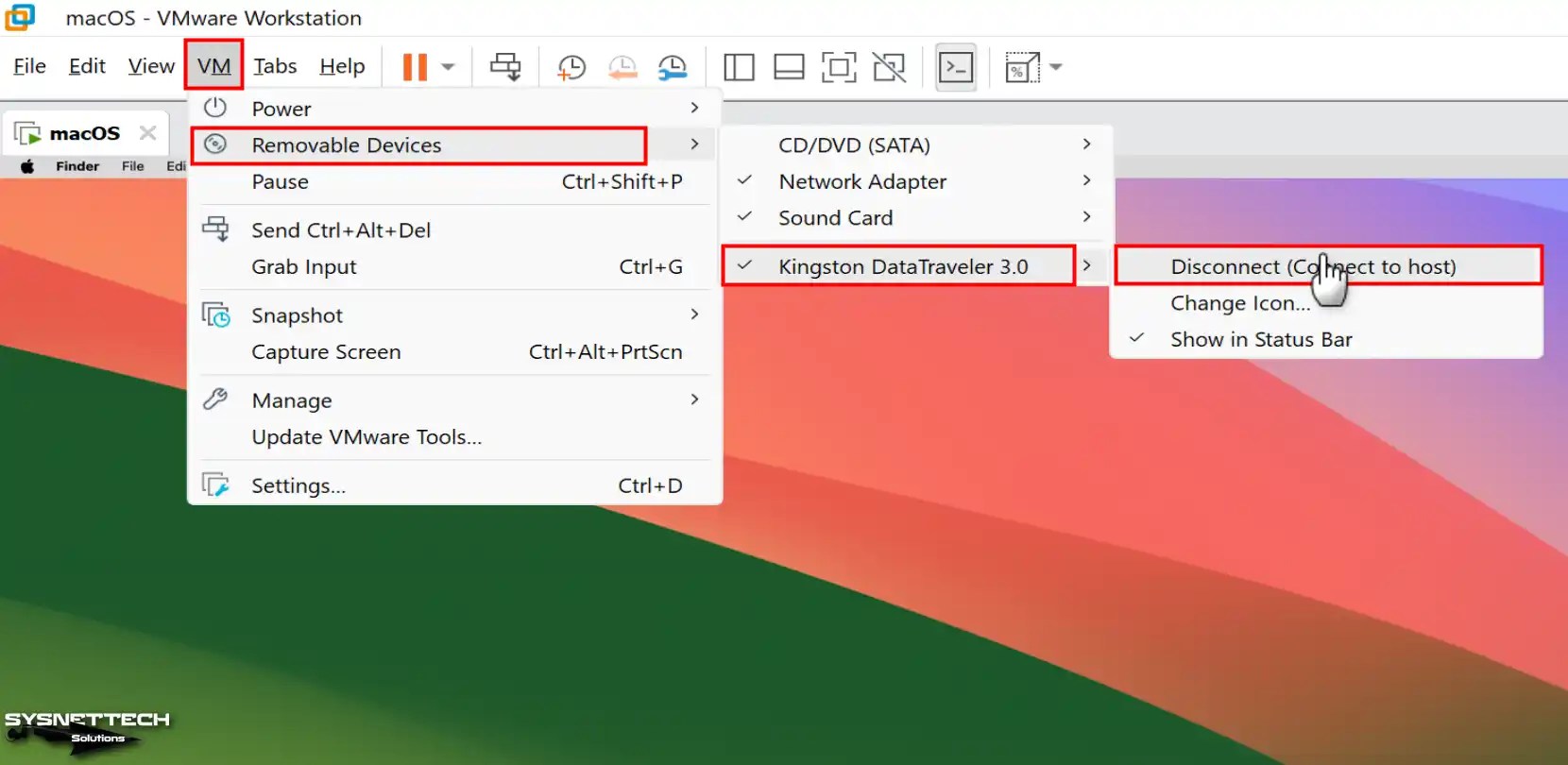Toggle the library sidebar view icon
The height and width of the screenshot is (765, 1568).
(x=739, y=67)
